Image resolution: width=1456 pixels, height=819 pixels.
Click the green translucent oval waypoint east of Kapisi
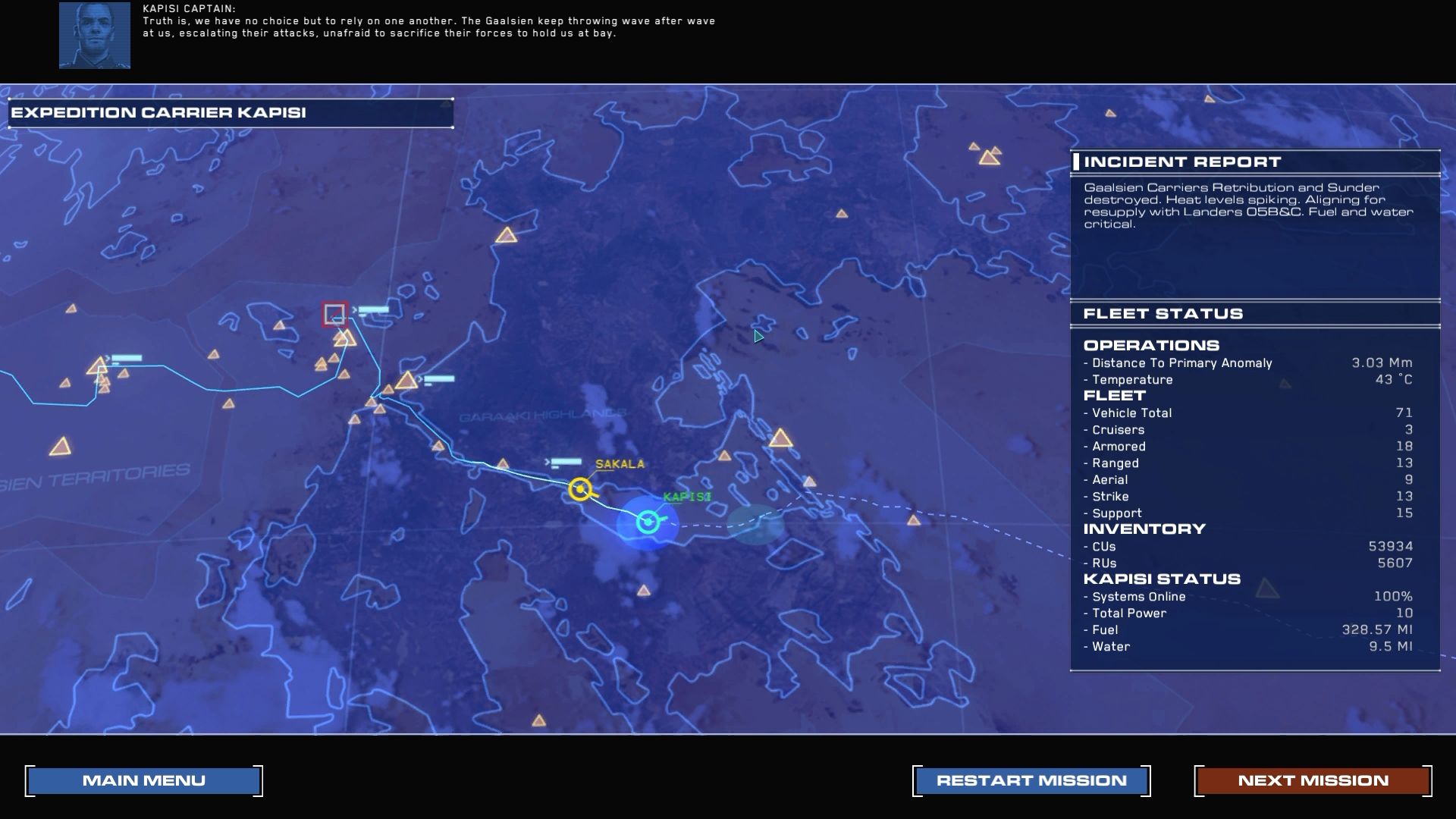(755, 524)
